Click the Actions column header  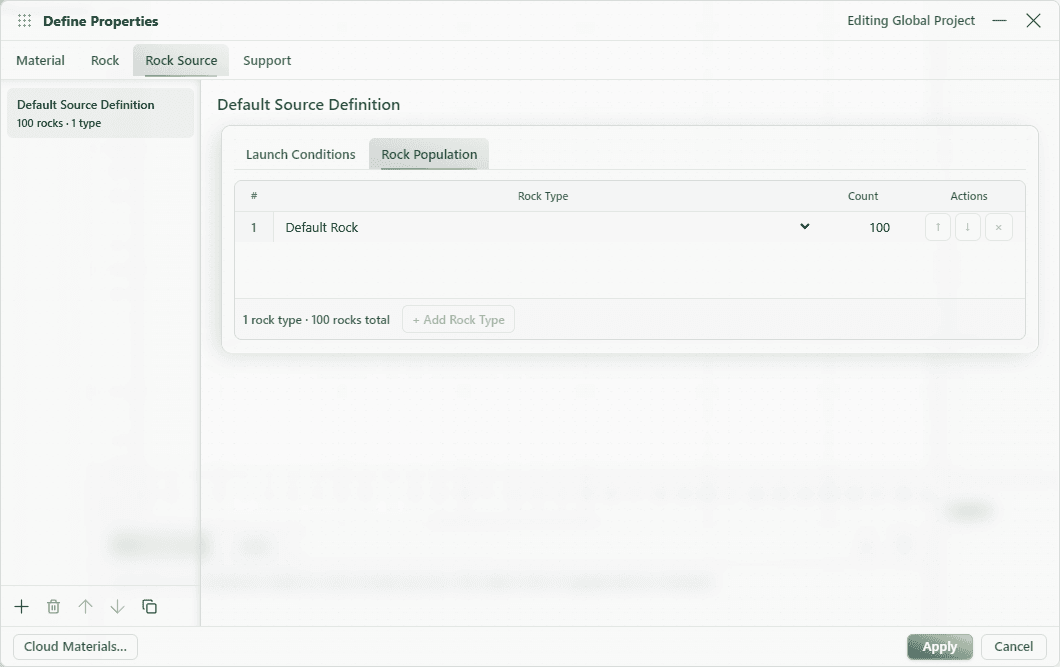pos(969,196)
